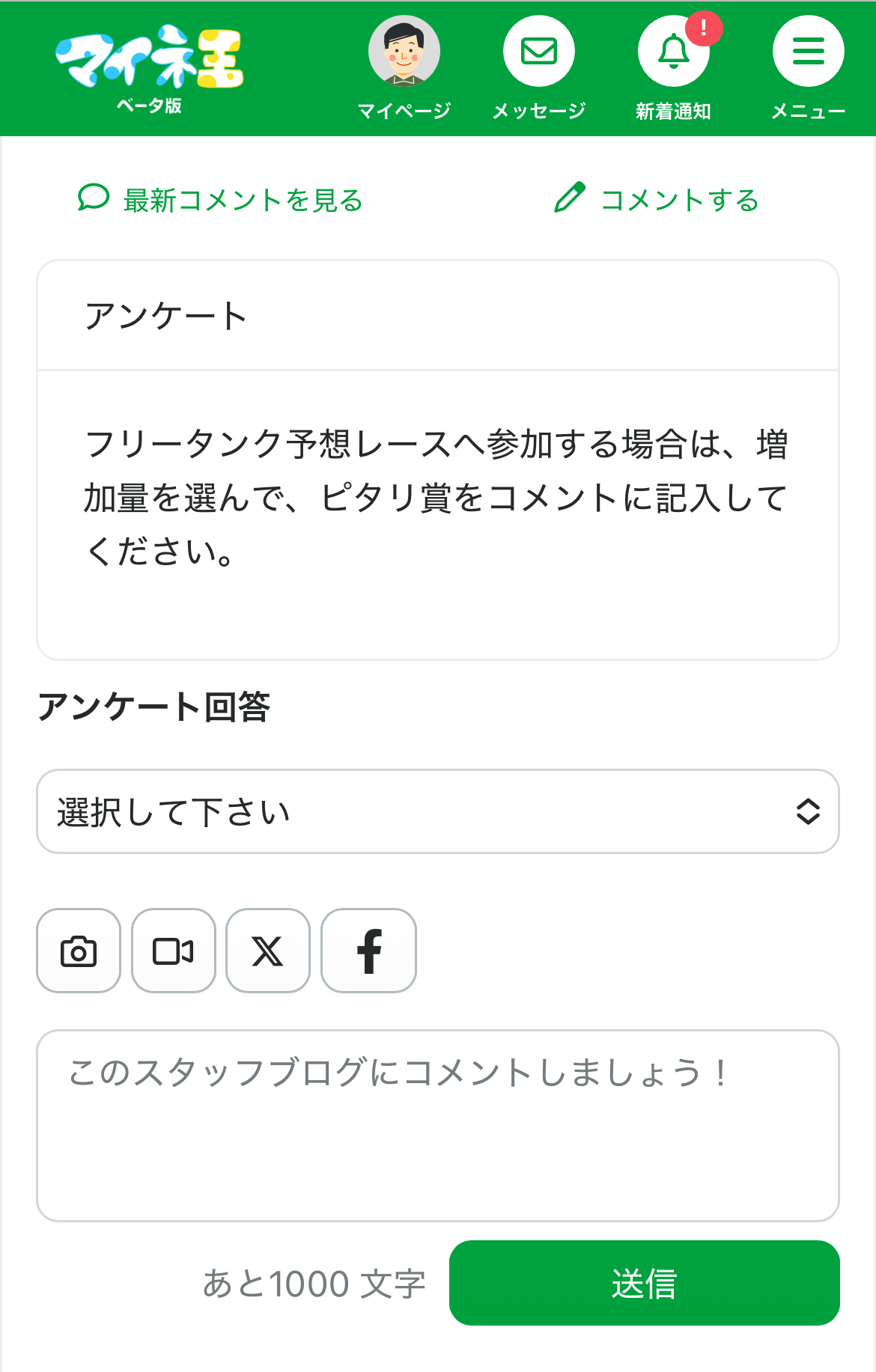Screen dimensions: 876x1372
Task: Focus the staff blog comment text area
Action: pyautogui.click(x=438, y=1126)
